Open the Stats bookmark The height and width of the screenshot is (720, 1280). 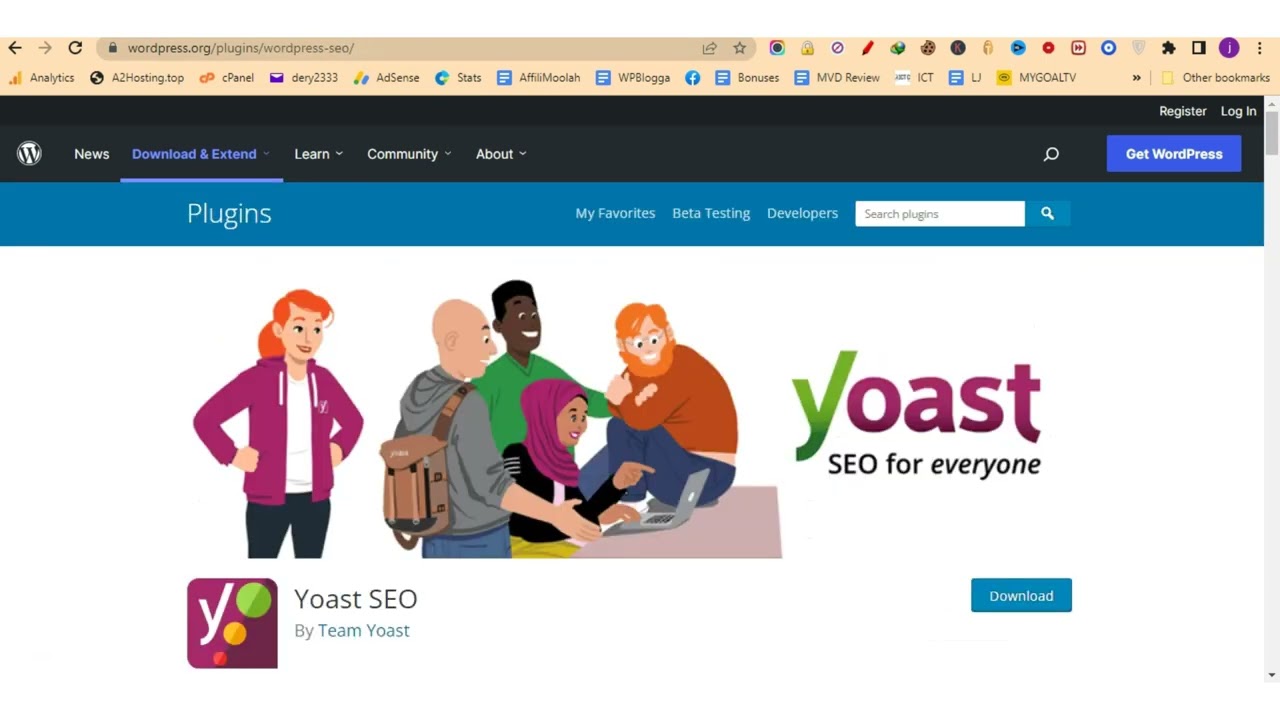458,77
